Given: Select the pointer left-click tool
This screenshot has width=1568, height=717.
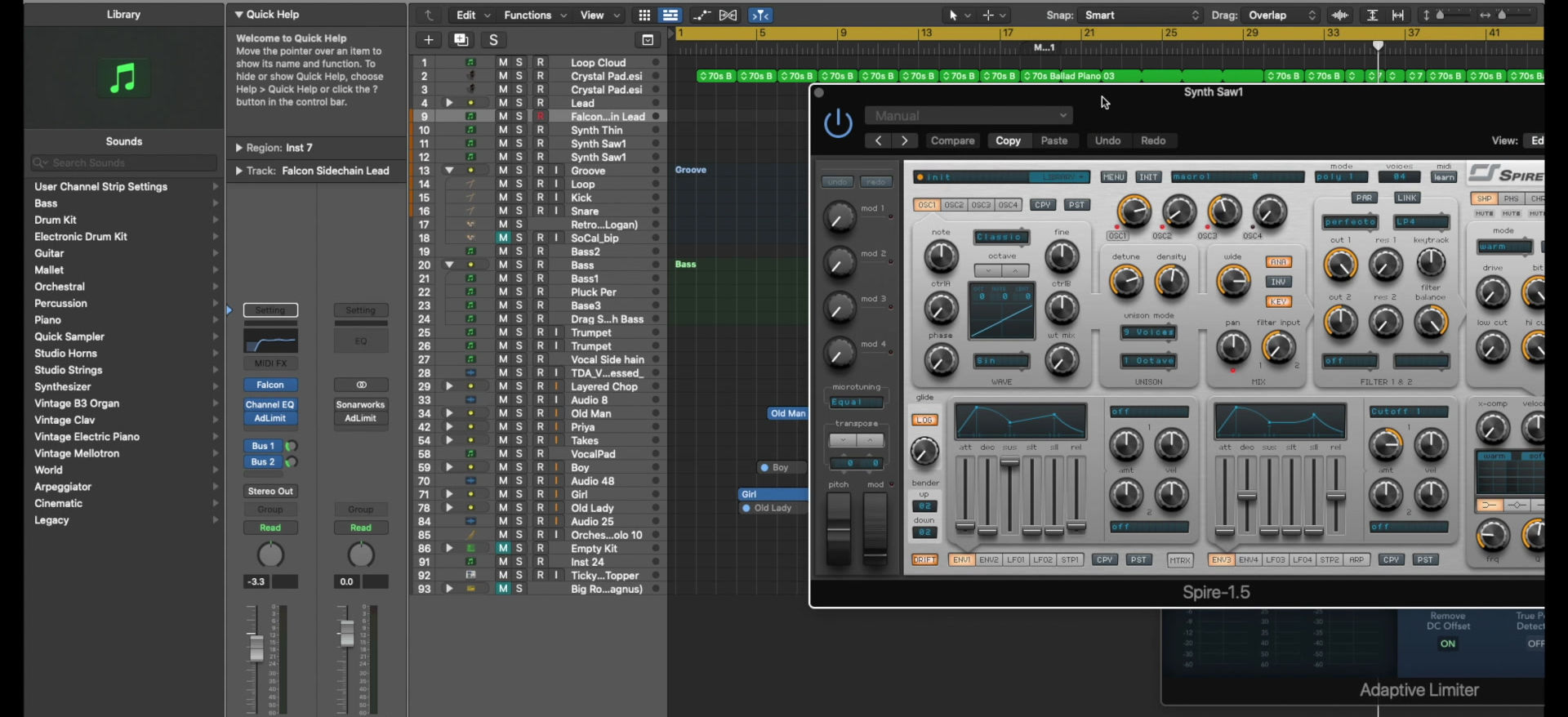Looking at the screenshot, I should coord(959,15).
